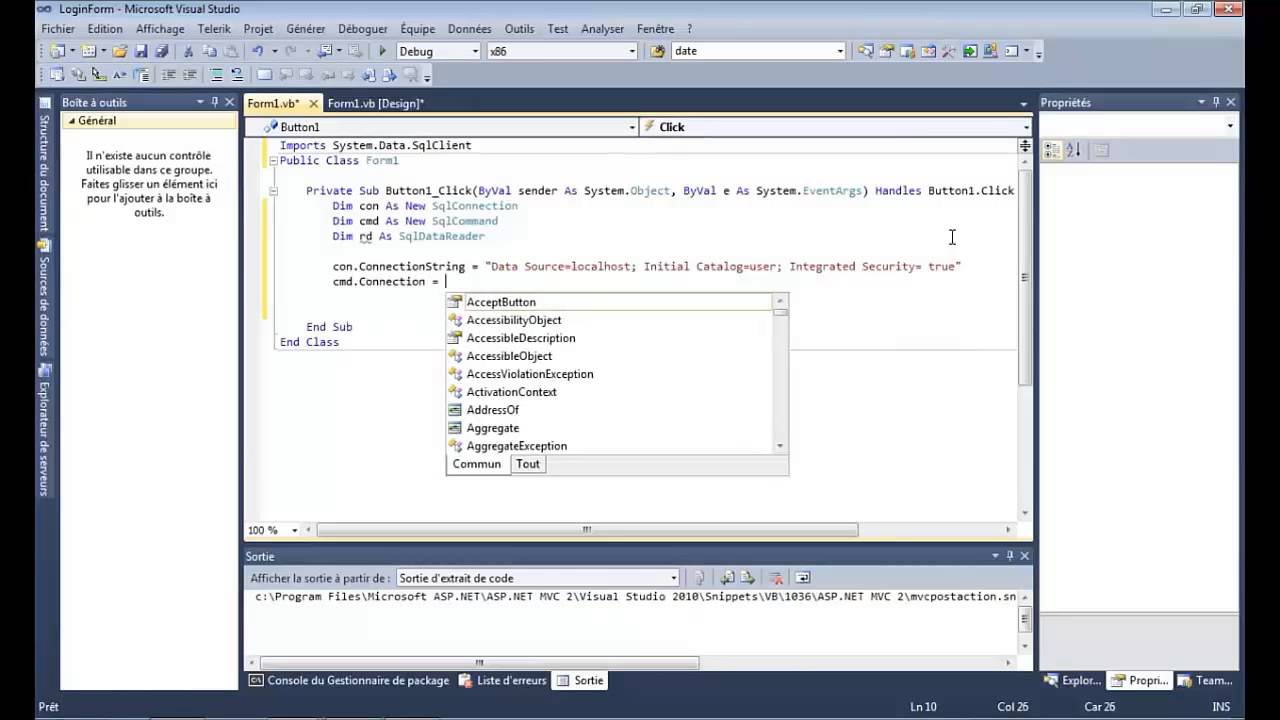Image resolution: width=1280 pixels, height=720 pixels.
Task: Click the Open File folder icon
Action: pos(120,51)
